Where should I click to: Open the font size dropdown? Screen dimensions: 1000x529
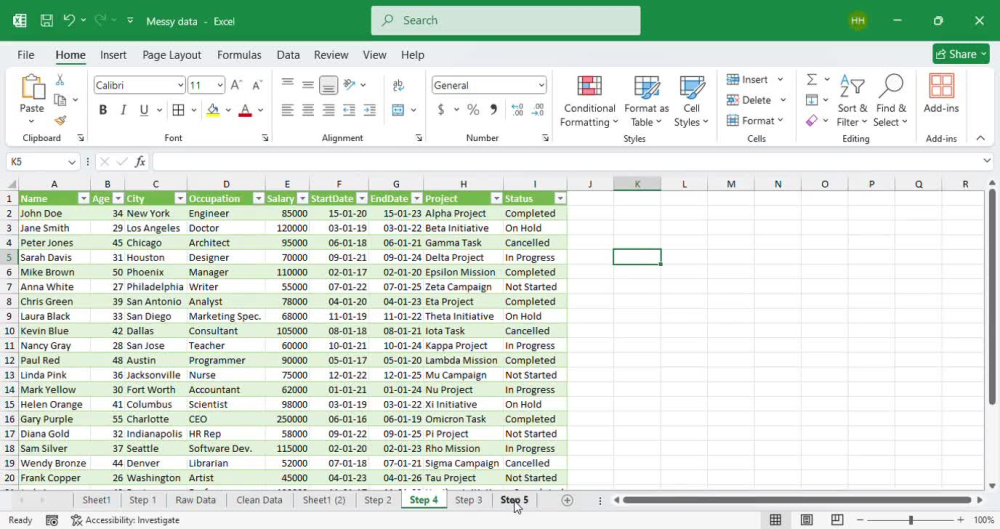(220, 85)
